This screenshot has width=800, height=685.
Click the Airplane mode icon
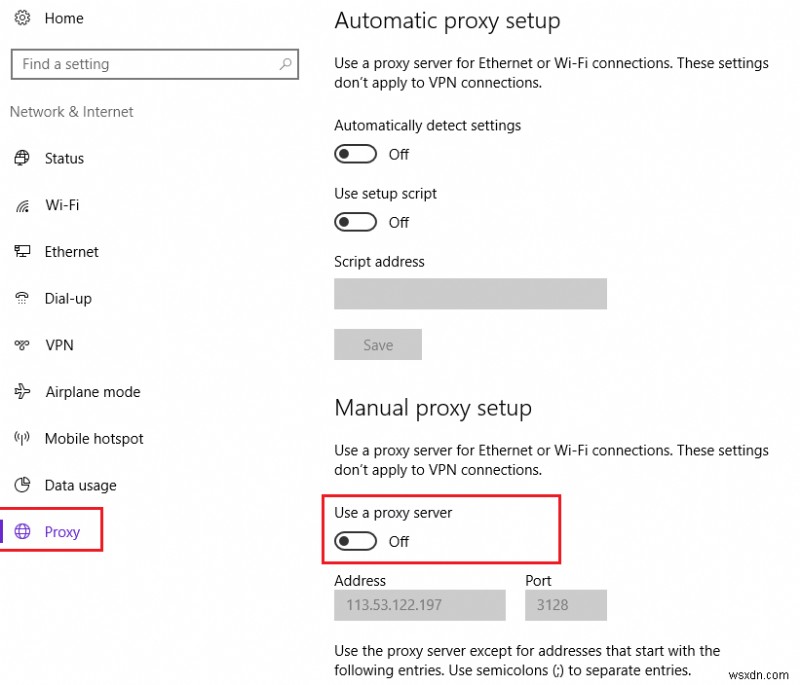pyautogui.click(x=22, y=392)
